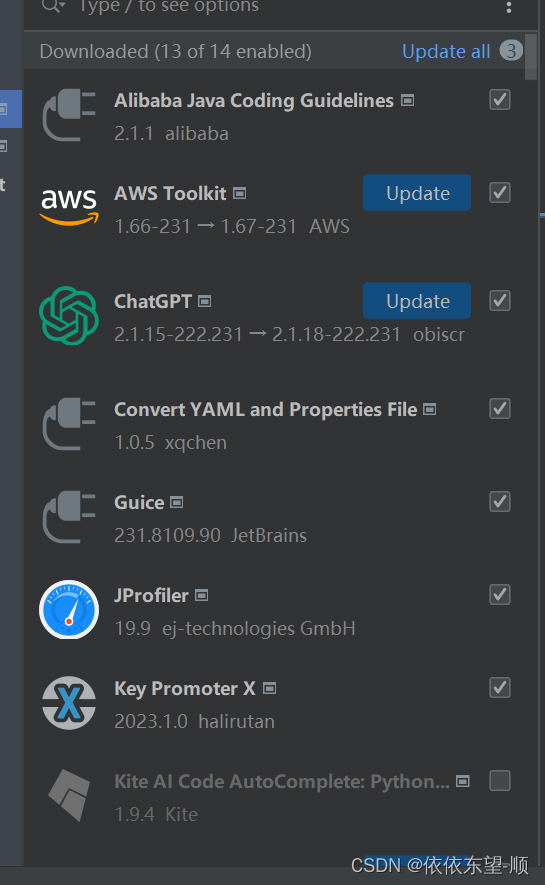
Task: Enable the Kite AI Code AutoComplete checkbox
Action: click(x=500, y=781)
